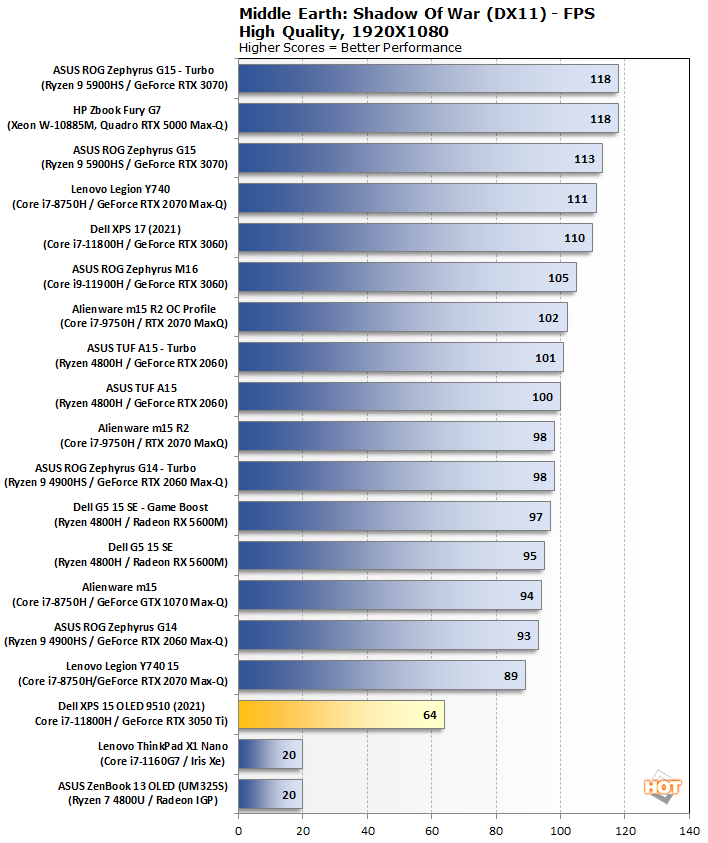Click the value 100 on the ASUS TUF A15 bar

(x=542, y=397)
